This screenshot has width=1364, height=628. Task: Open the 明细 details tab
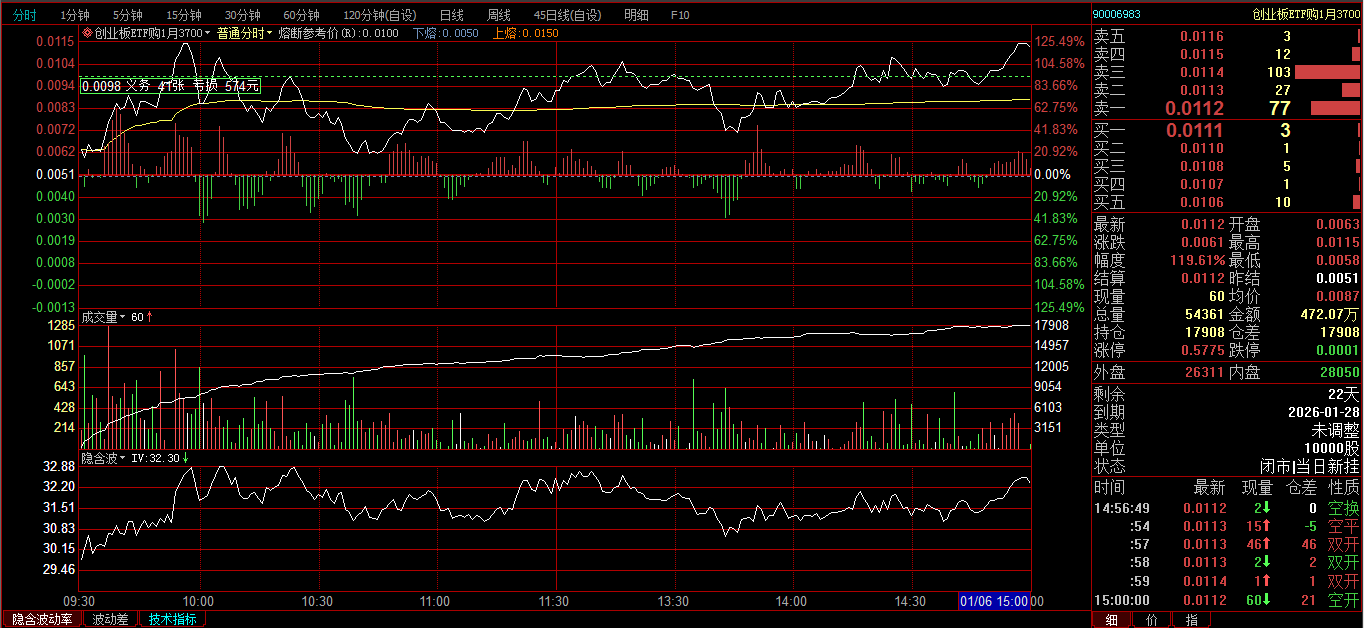pyautogui.click(x=635, y=15)
